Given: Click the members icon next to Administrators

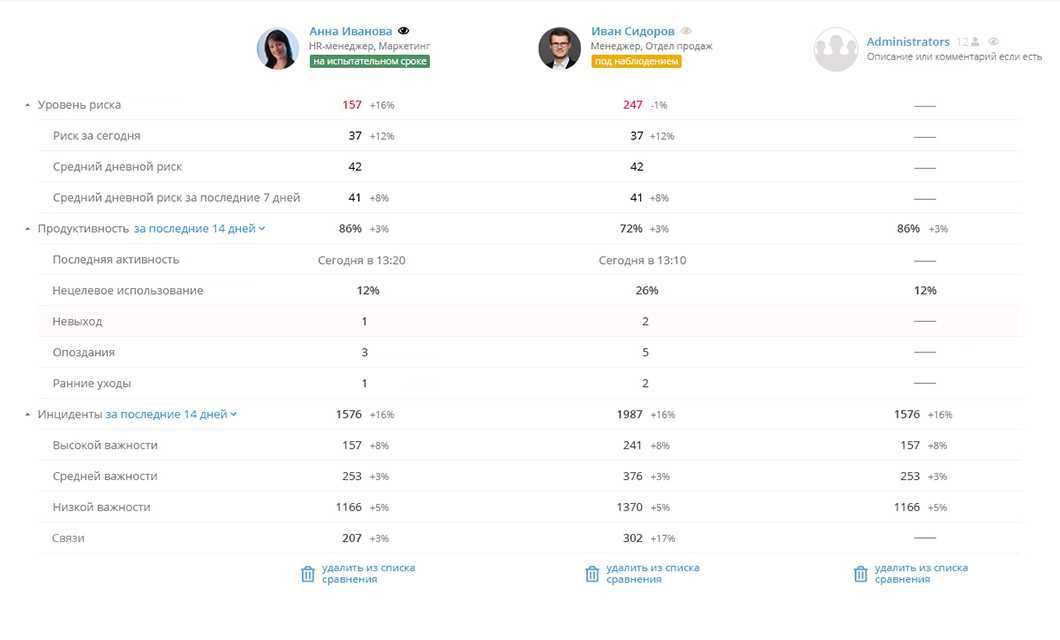Looking at the screenshot, I should (974, 42).
